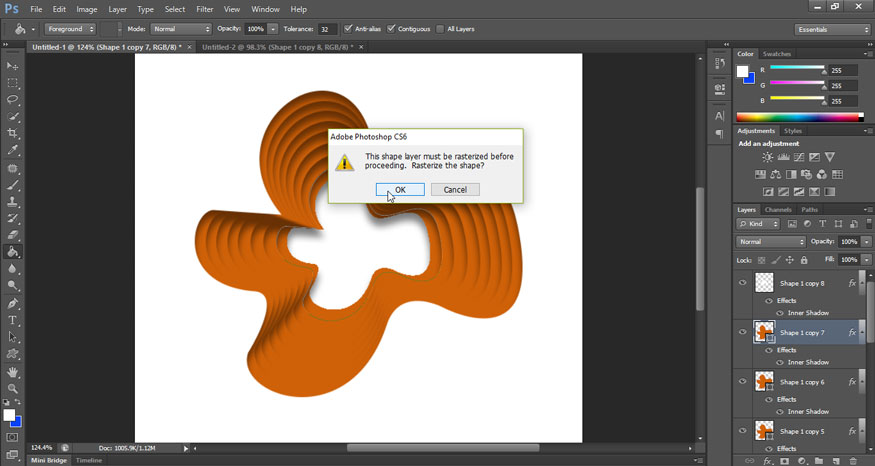Select the Crop tool
Image resolution: width=875 pixels, height=466 pixels.
pyautogui.click(x=12, y=133)
